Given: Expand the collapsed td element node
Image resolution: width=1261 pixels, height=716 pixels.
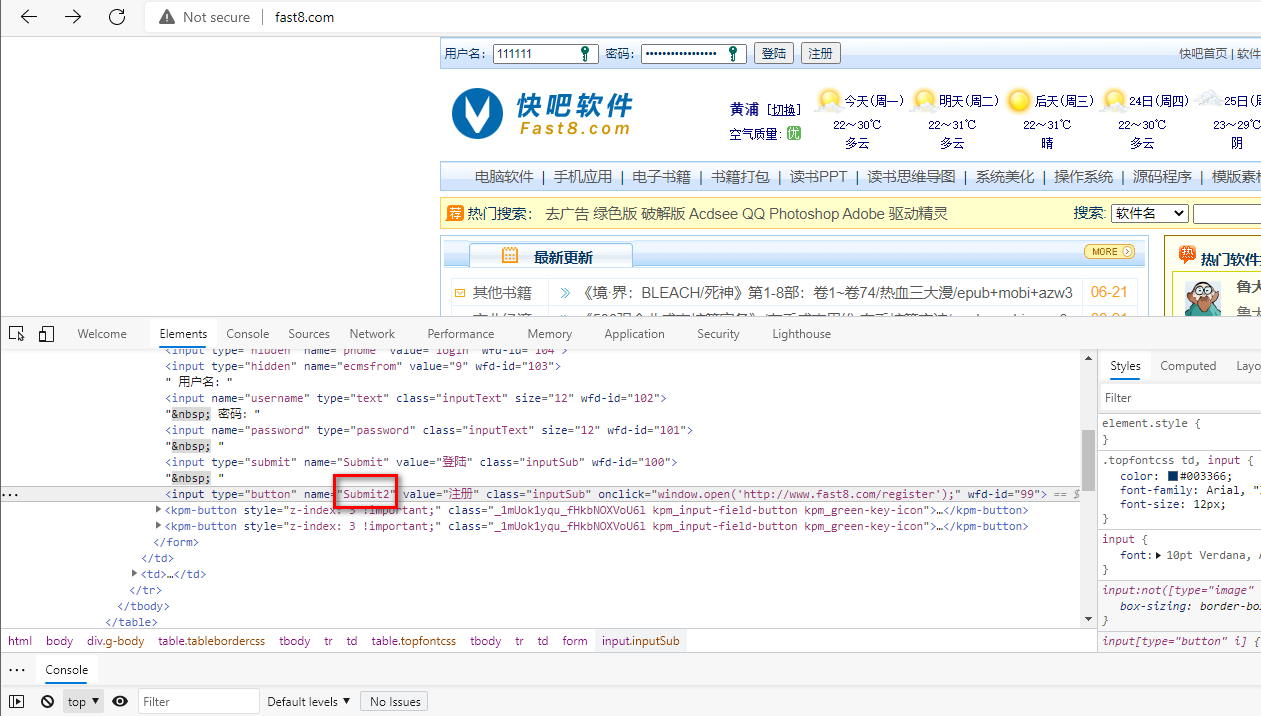Looking at the screenshot, I should (x=135, y=574).
